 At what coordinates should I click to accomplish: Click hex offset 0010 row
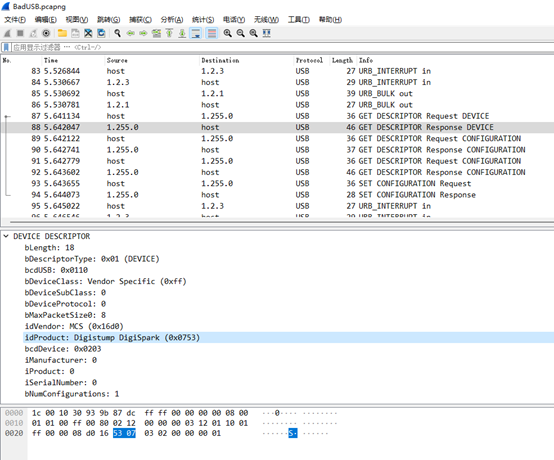(x=14, y=423)
